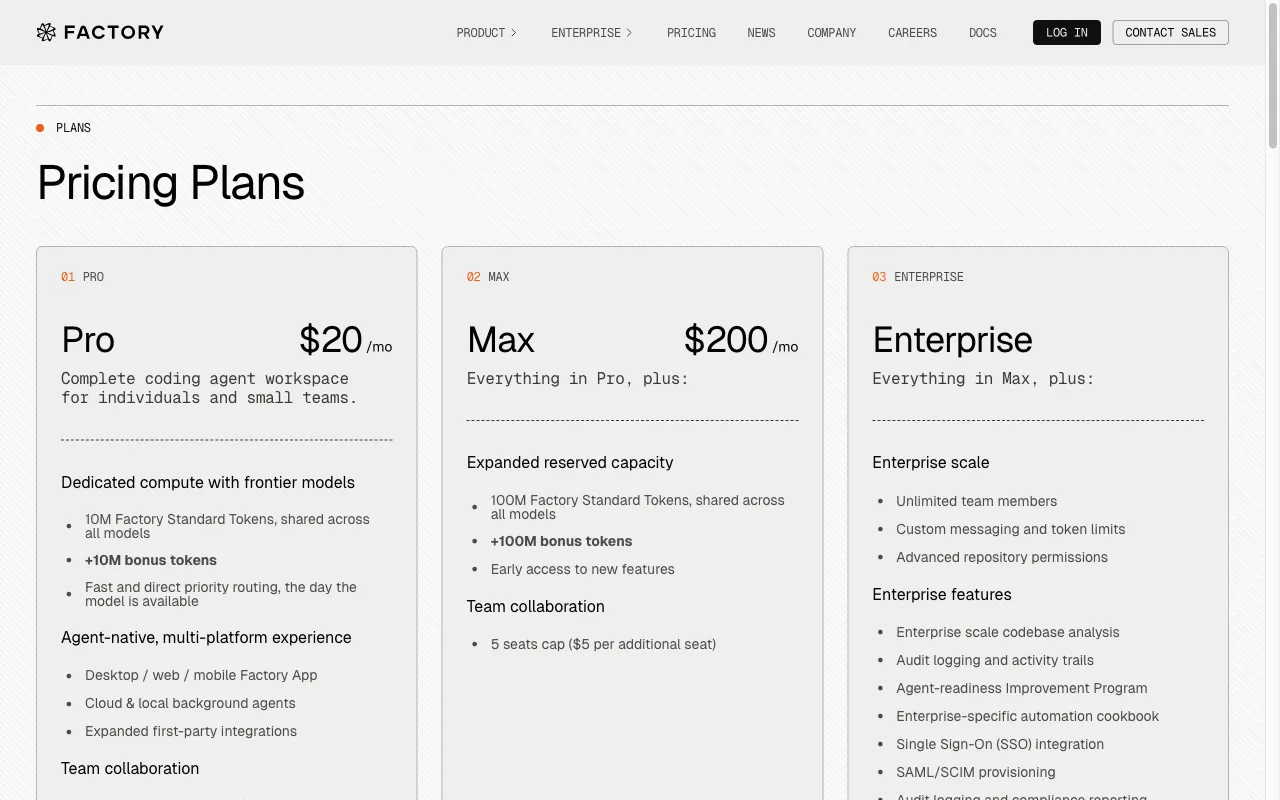Click Pro card 'Team collaboration' heading
The height and width of the screenshot is (800, 1280).
[x=130, y=769]
